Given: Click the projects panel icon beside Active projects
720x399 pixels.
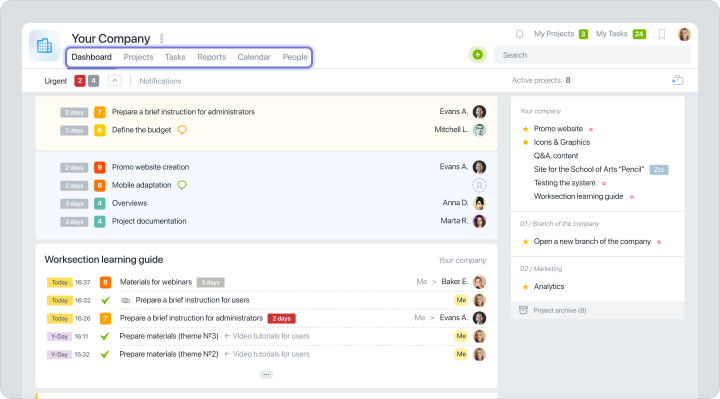Looking at the screenshot, I should click(x=678, y=80).
